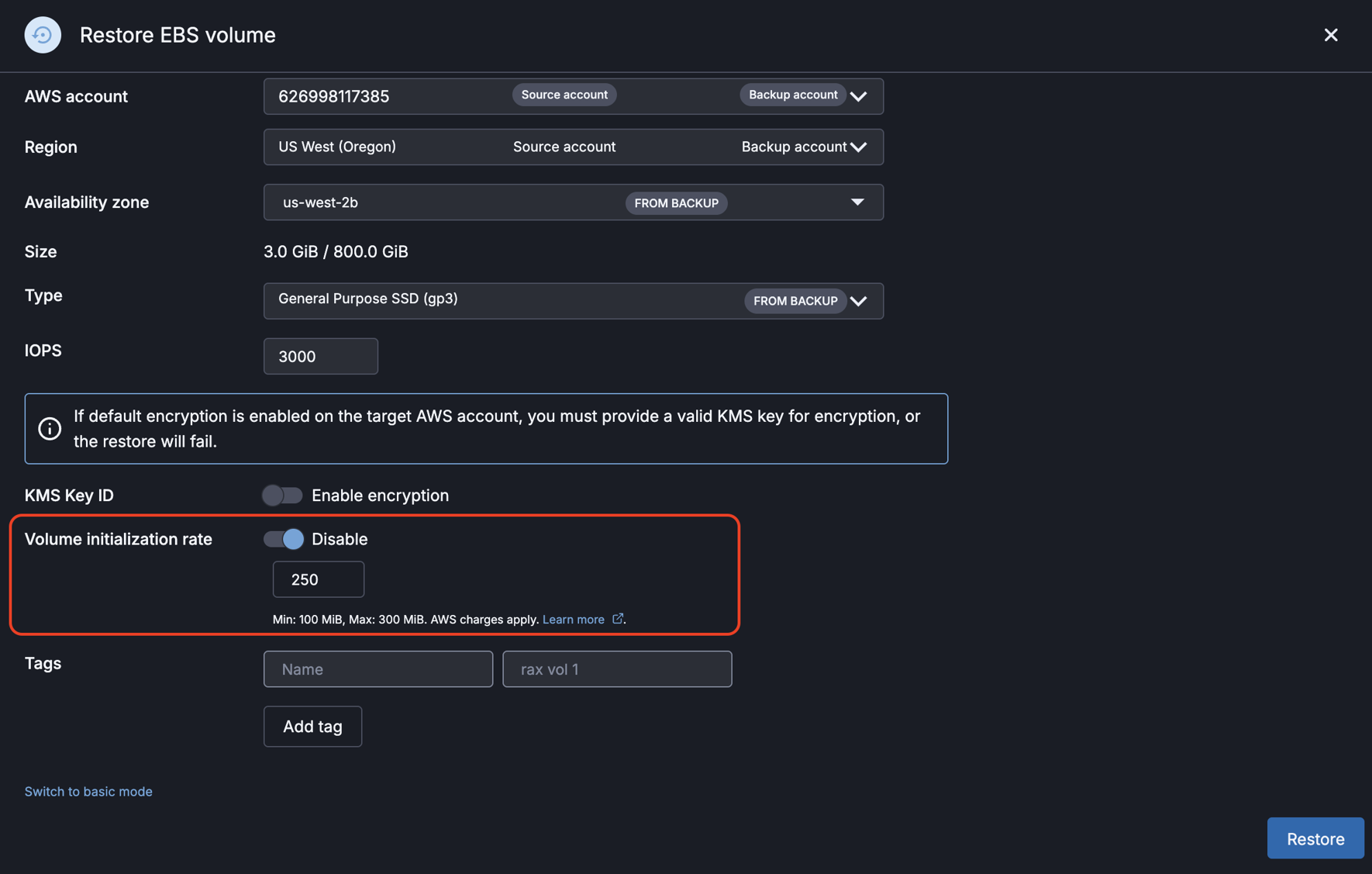Image resolution: width=1372 pixels, height=874 pixels.
Task: Click the Source account badge in AWS account
Action: point(564,95)
